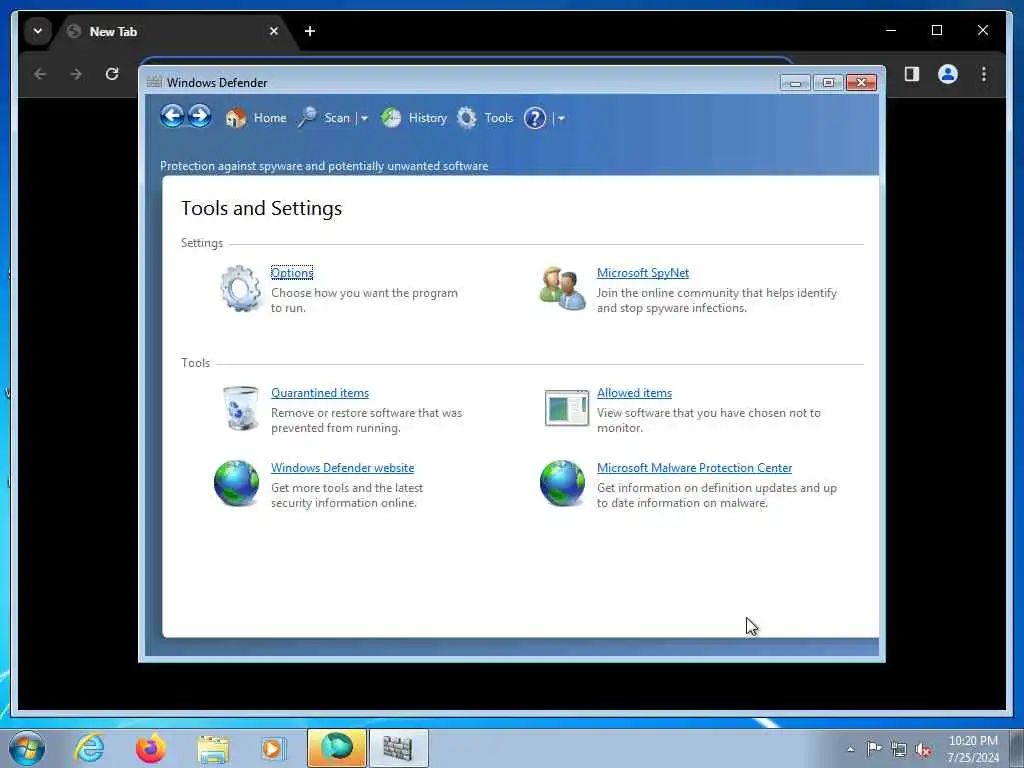Show hidden tray icons arrow
1024x768 pixels.
point(850,750)
